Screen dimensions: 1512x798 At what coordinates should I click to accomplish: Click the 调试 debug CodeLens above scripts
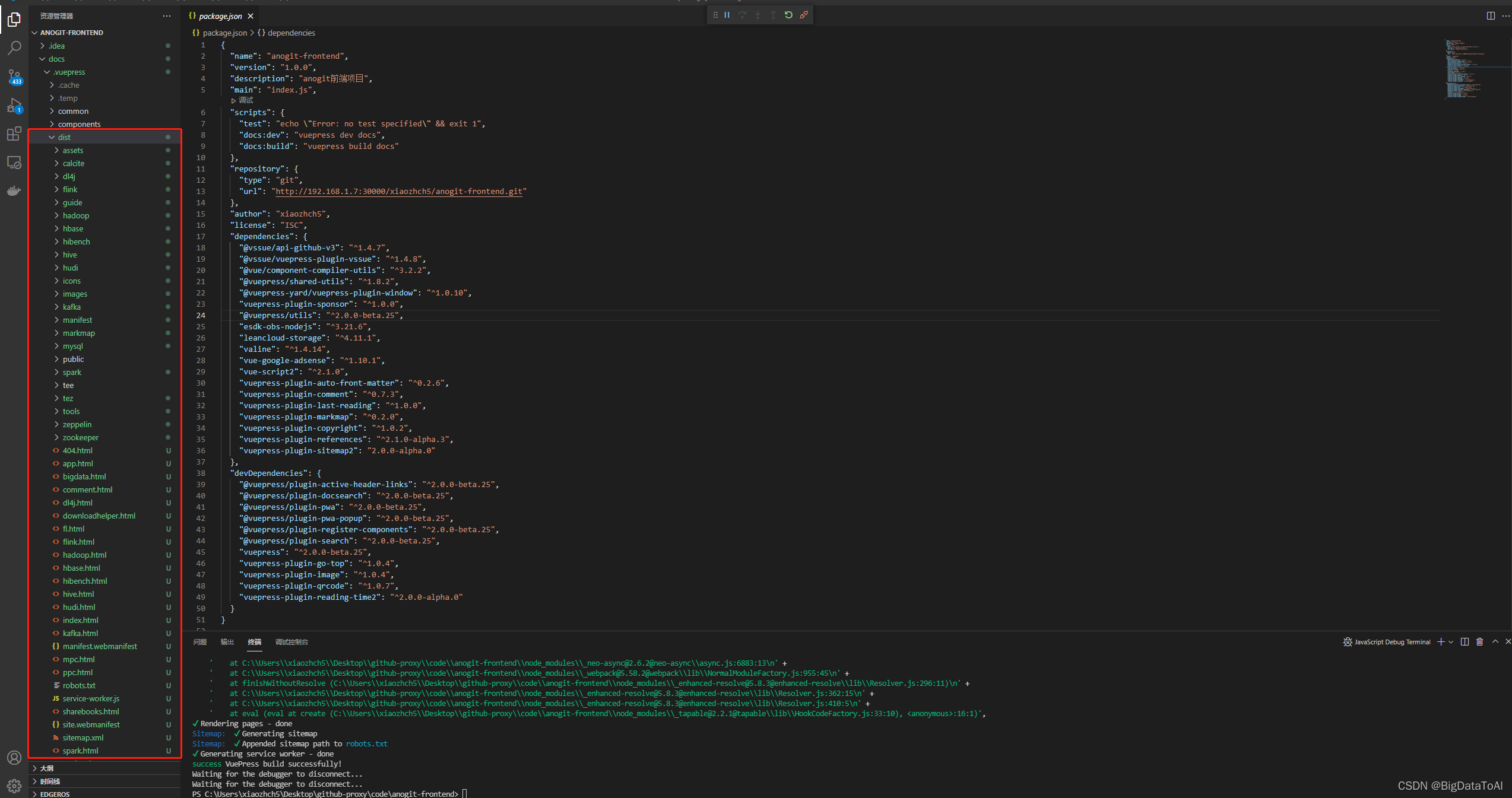coord(245,101)
